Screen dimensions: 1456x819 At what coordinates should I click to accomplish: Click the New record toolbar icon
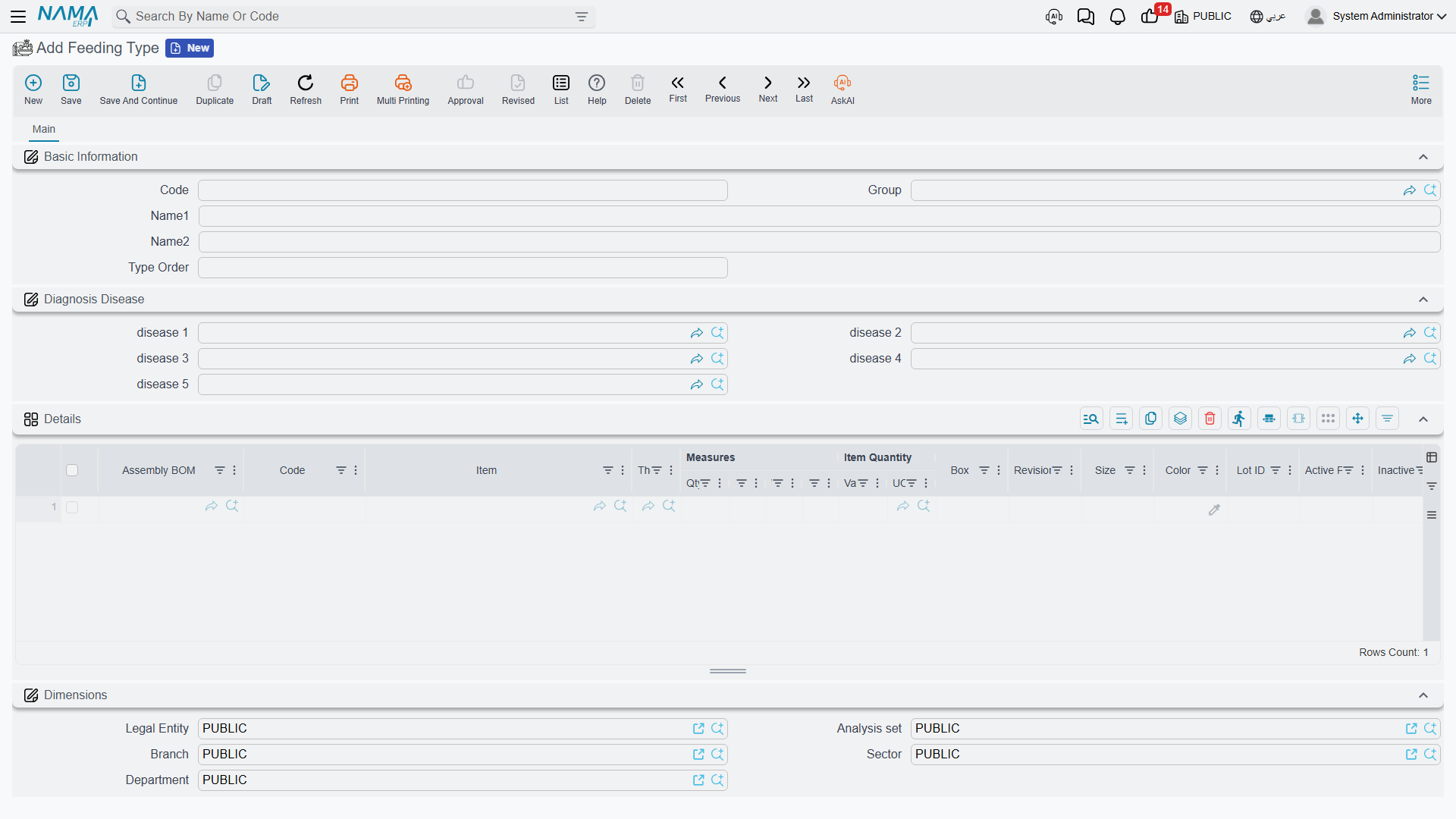tap(33, 89)
